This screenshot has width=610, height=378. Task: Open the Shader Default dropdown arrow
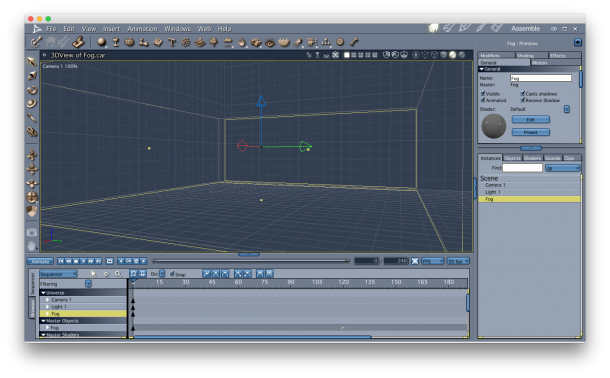pos(567,109)
